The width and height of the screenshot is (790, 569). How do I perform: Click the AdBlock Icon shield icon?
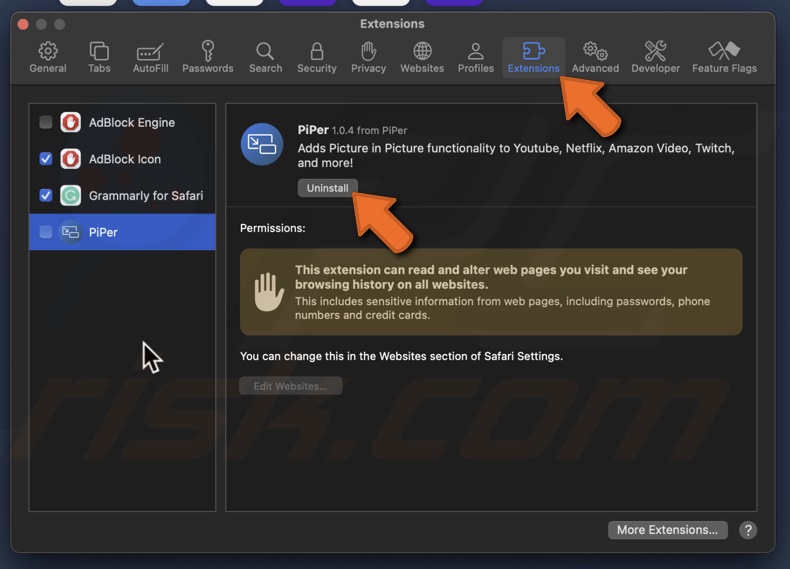pyautogui.click(x=71, y=159)
